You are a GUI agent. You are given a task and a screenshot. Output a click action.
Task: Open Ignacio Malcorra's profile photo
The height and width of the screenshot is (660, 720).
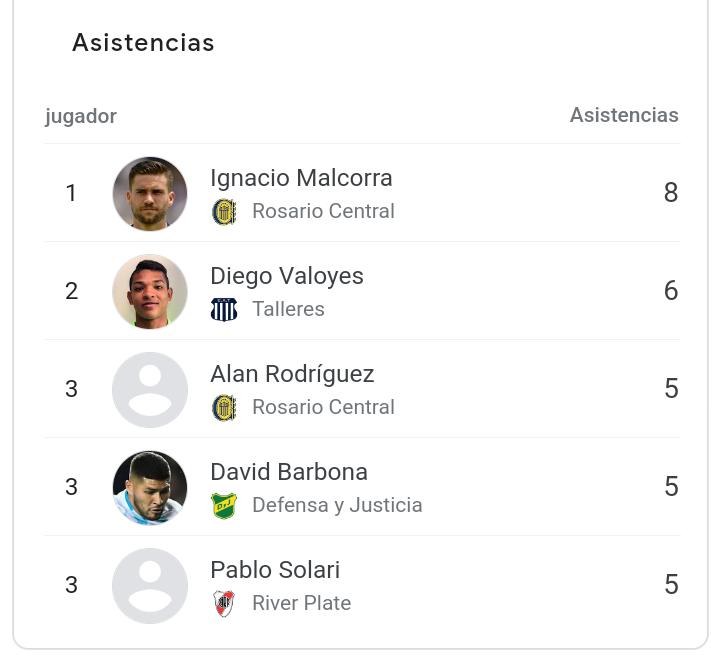(x=150, y=194)
